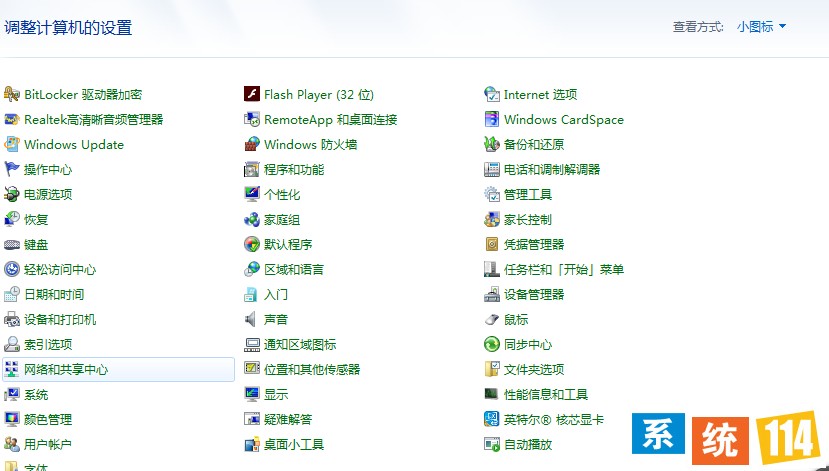
Task: Open the 家庭组 icon
Action: [252, 219]
